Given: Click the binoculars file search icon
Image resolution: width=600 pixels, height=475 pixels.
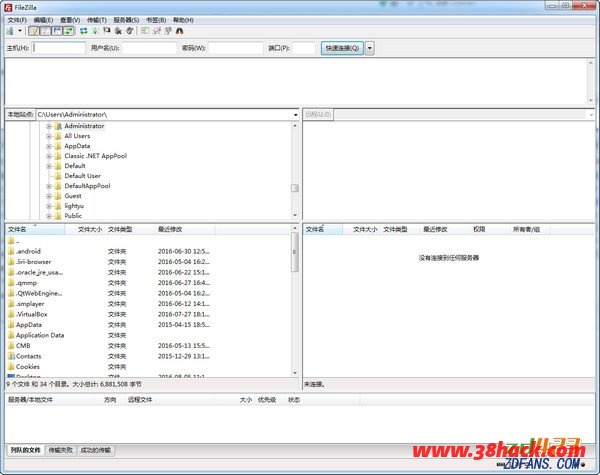Looking at the screenshot, I should (179, 31).
